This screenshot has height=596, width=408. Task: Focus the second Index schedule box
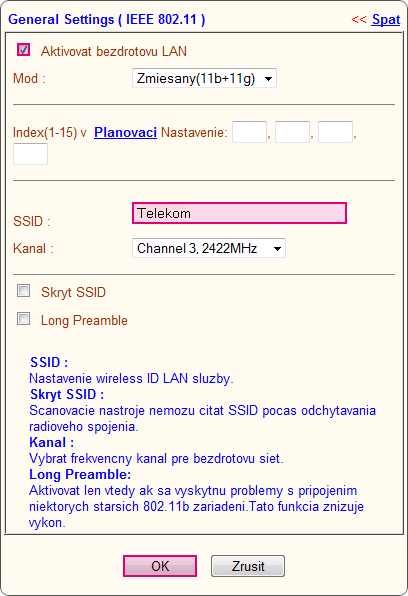(292, 132)
